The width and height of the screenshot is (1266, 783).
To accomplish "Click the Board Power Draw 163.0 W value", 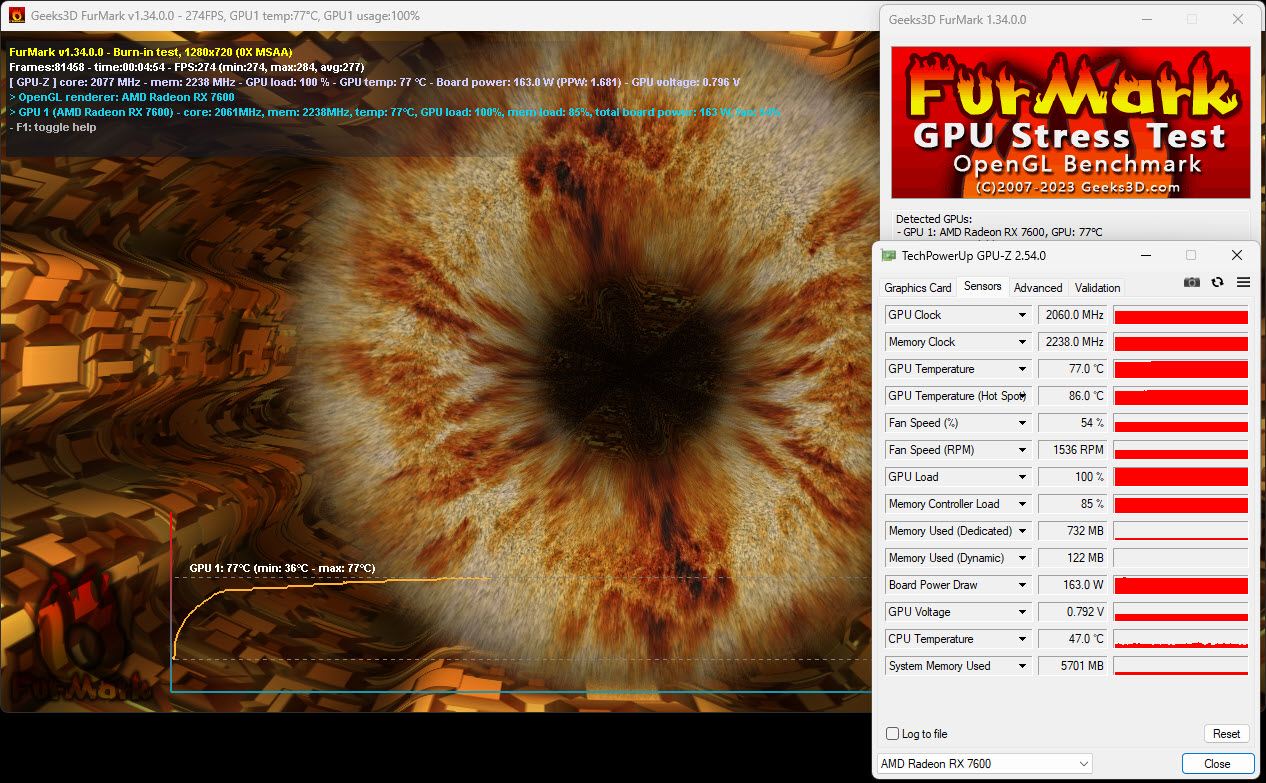I will tap(1072, 585).
